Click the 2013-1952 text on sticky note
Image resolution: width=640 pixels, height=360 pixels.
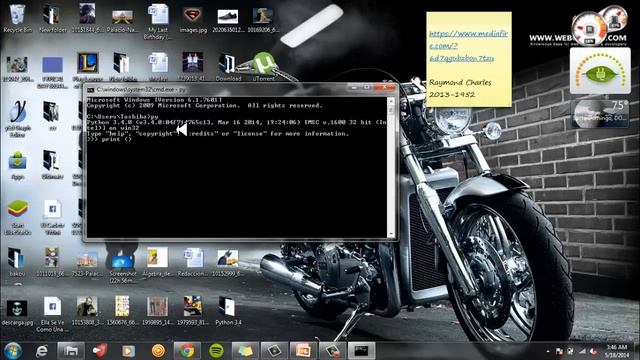(x=452, y=95)
